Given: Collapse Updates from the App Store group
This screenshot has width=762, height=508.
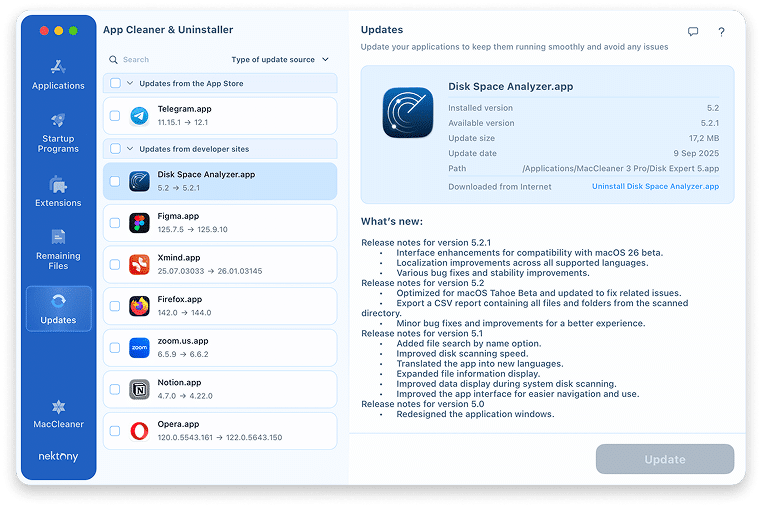Looking at the screenshot, I should (130, 84).
